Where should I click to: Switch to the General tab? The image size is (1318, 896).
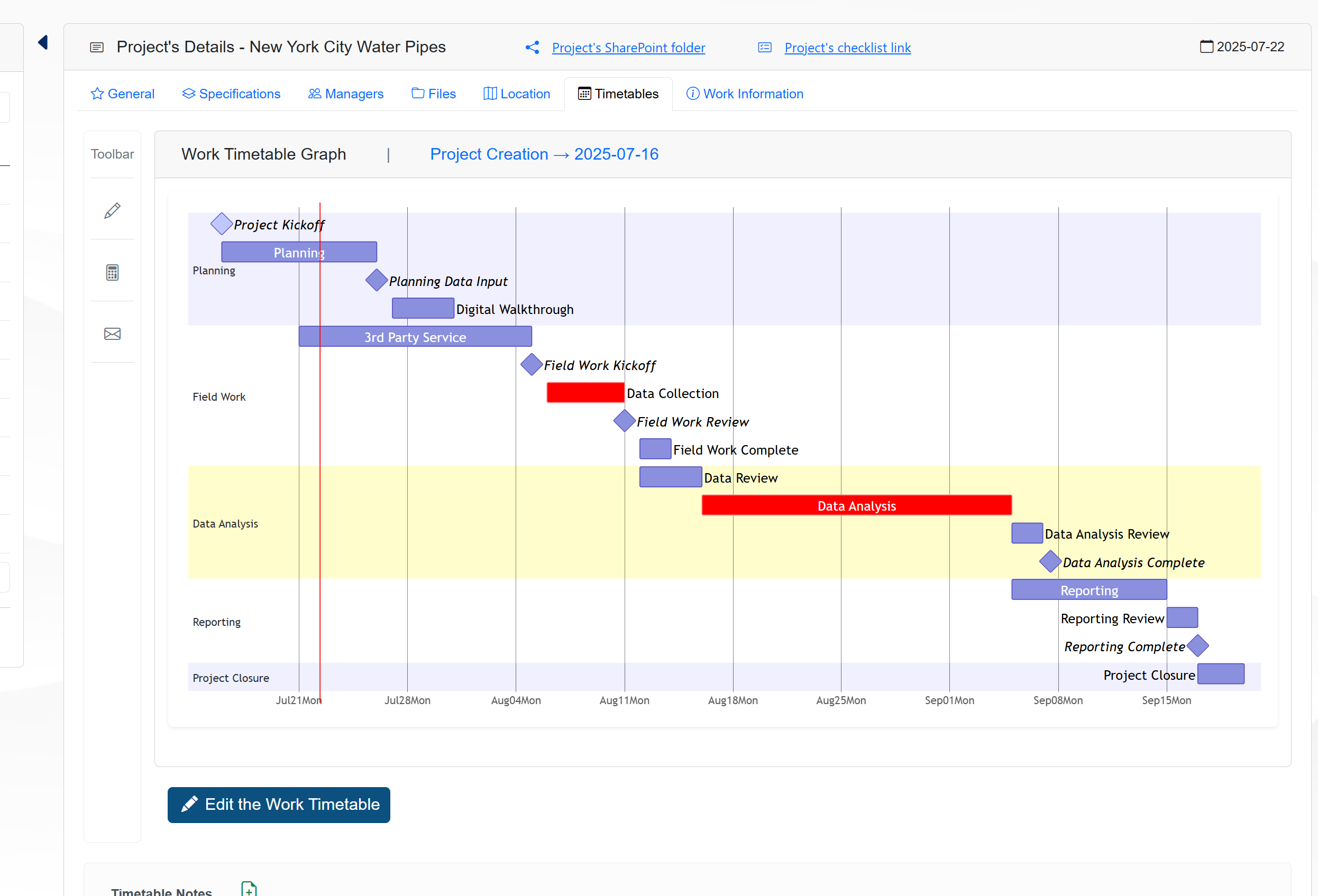123,94
